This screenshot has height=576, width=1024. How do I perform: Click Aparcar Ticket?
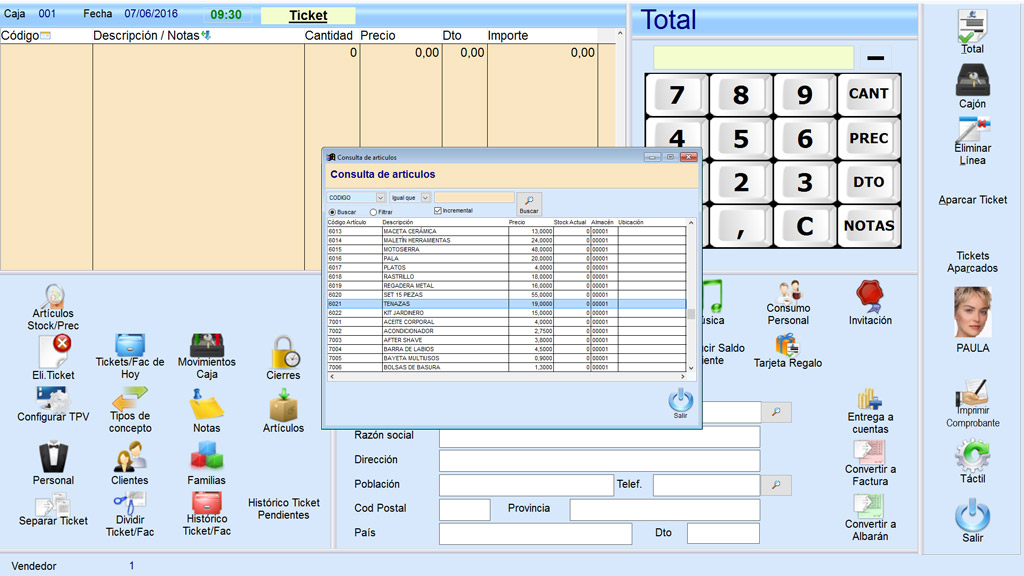tap(972, 200)
